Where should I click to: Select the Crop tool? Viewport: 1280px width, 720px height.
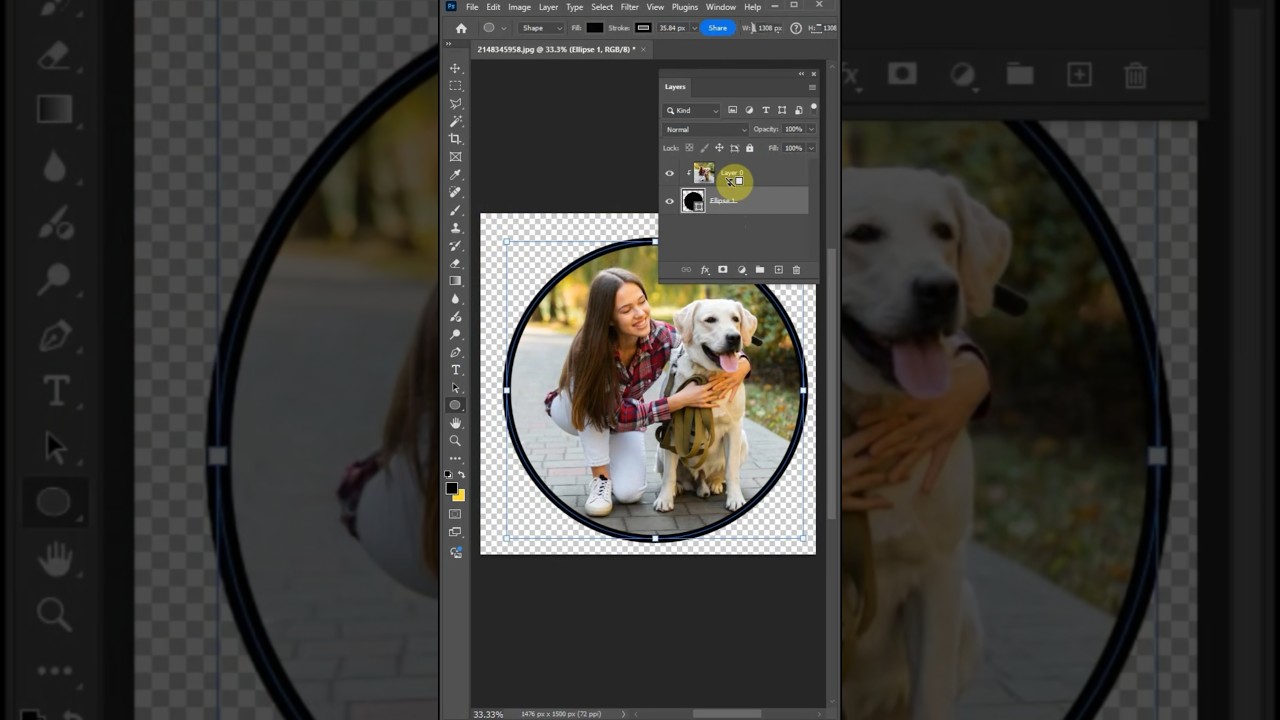pos(455,139)
